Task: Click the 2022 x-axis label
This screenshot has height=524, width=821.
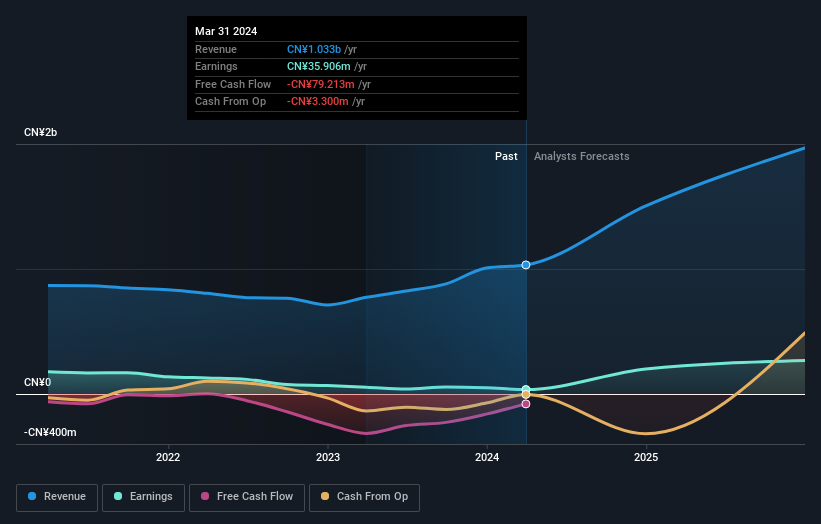Action: tap(168, 458)
